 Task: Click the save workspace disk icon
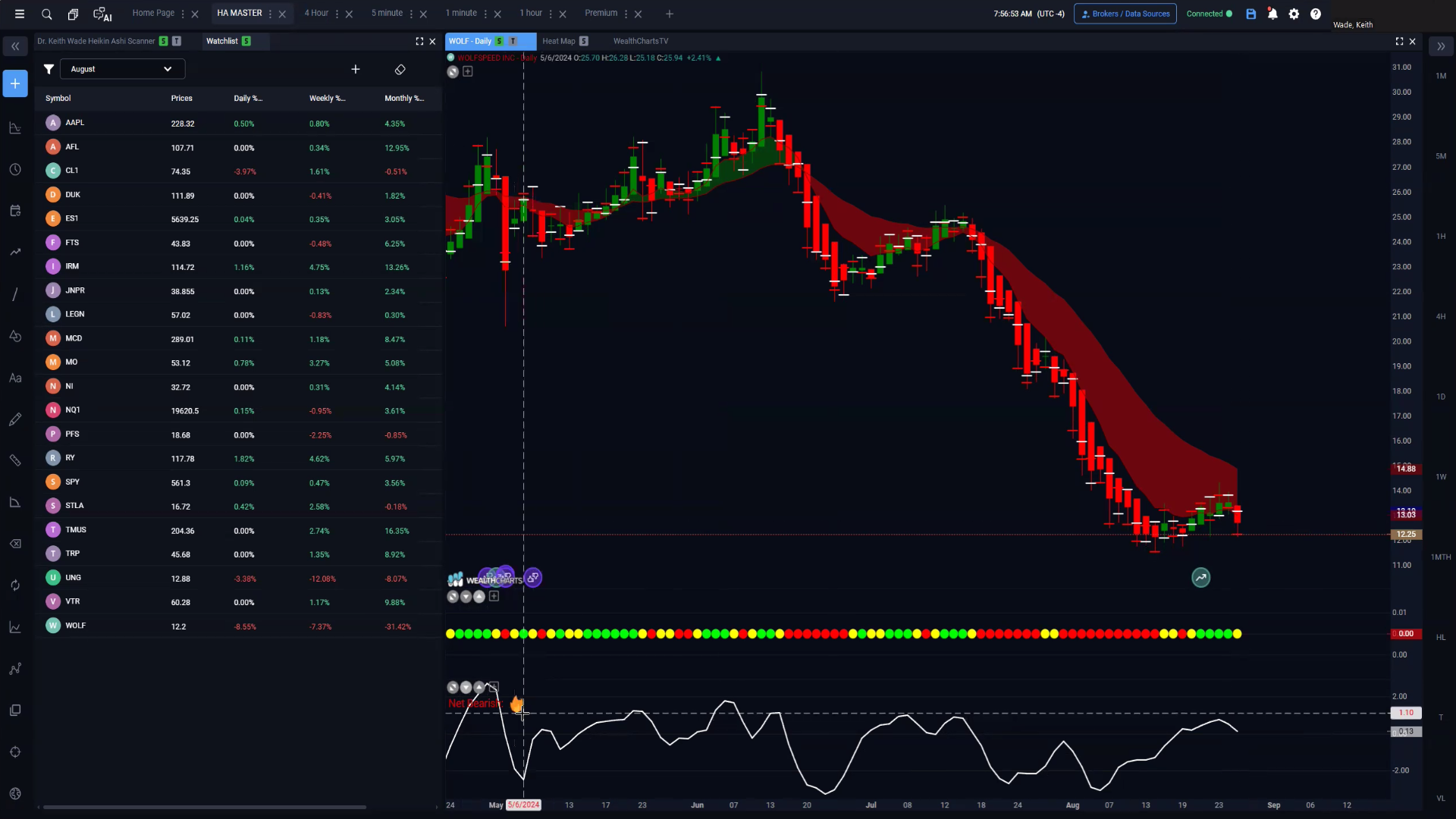click(1251, 14)
